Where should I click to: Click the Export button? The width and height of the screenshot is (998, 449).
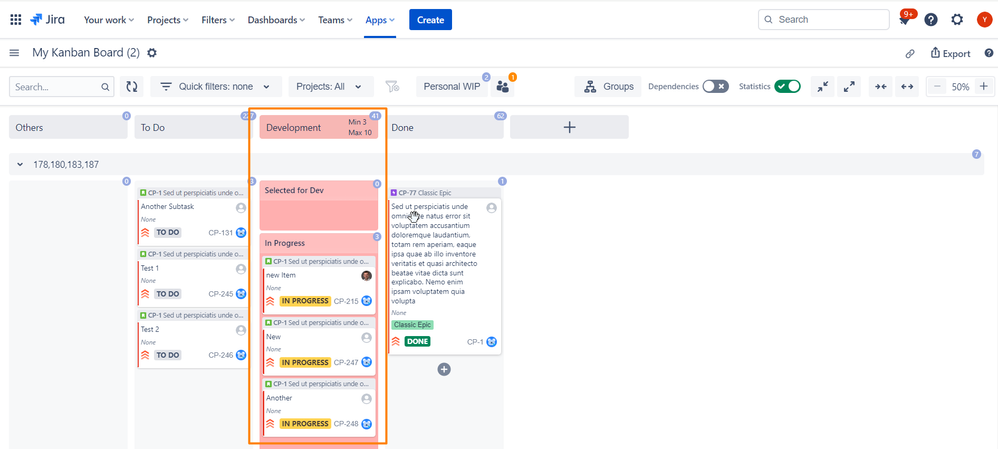[950, 53]
